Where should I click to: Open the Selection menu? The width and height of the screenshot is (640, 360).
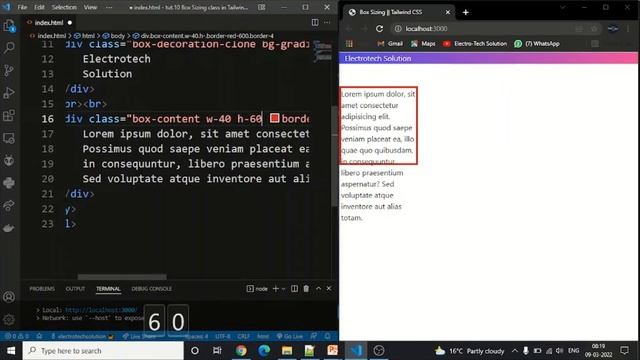[x=64, y=7]
